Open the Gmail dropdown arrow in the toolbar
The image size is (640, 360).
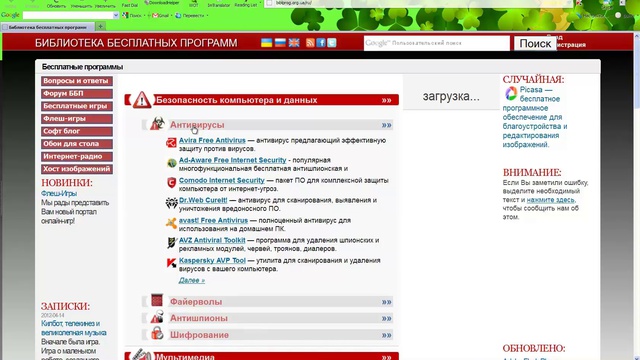tap(171, 16)
